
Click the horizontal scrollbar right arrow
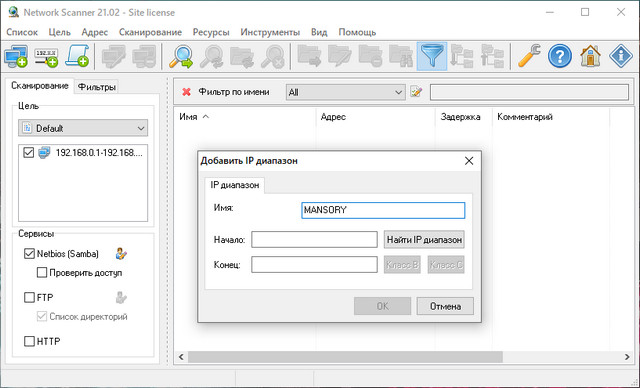[x=627, y=357]
